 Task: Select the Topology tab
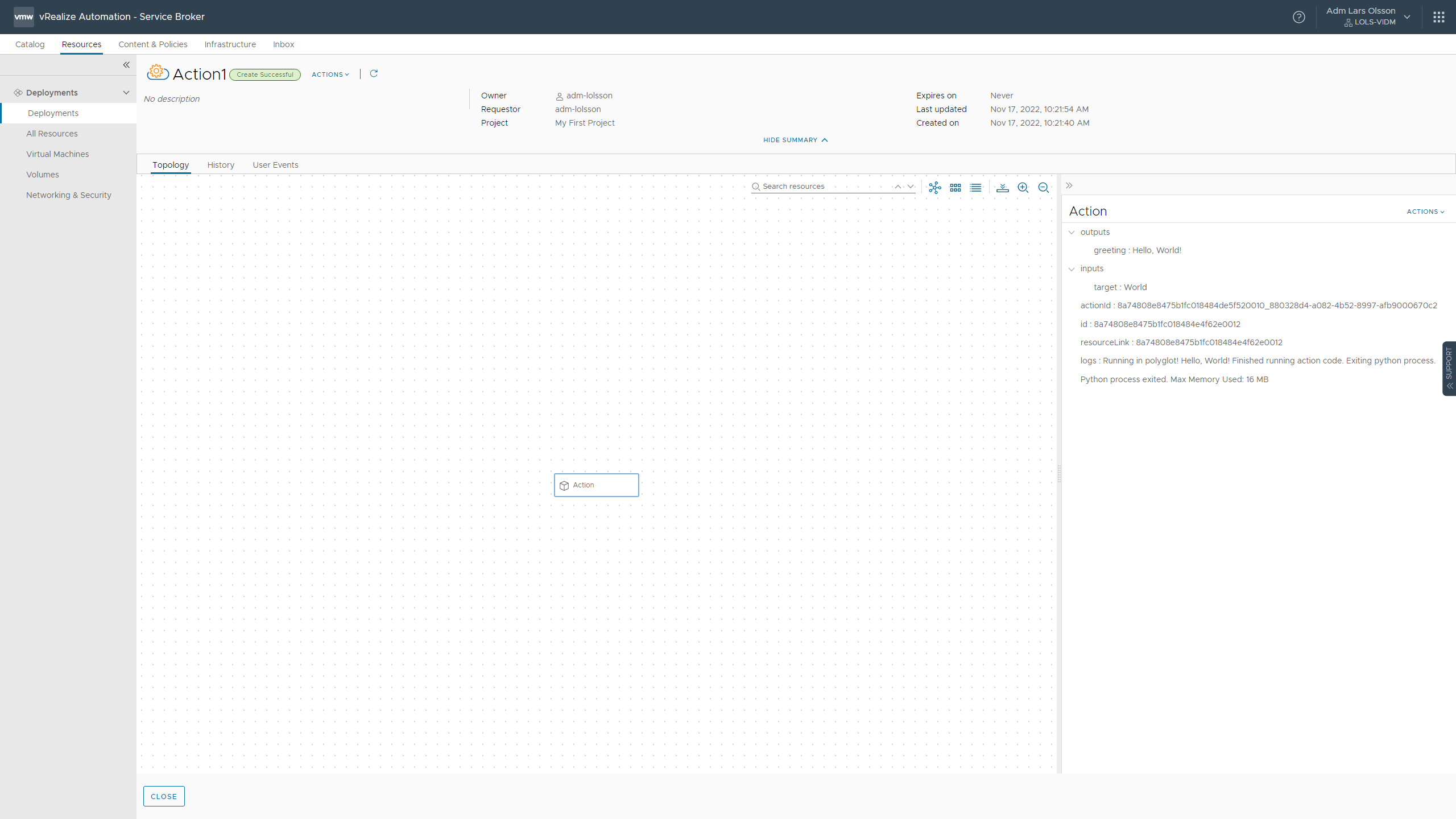pyautogui.click(x=171, y=165)
